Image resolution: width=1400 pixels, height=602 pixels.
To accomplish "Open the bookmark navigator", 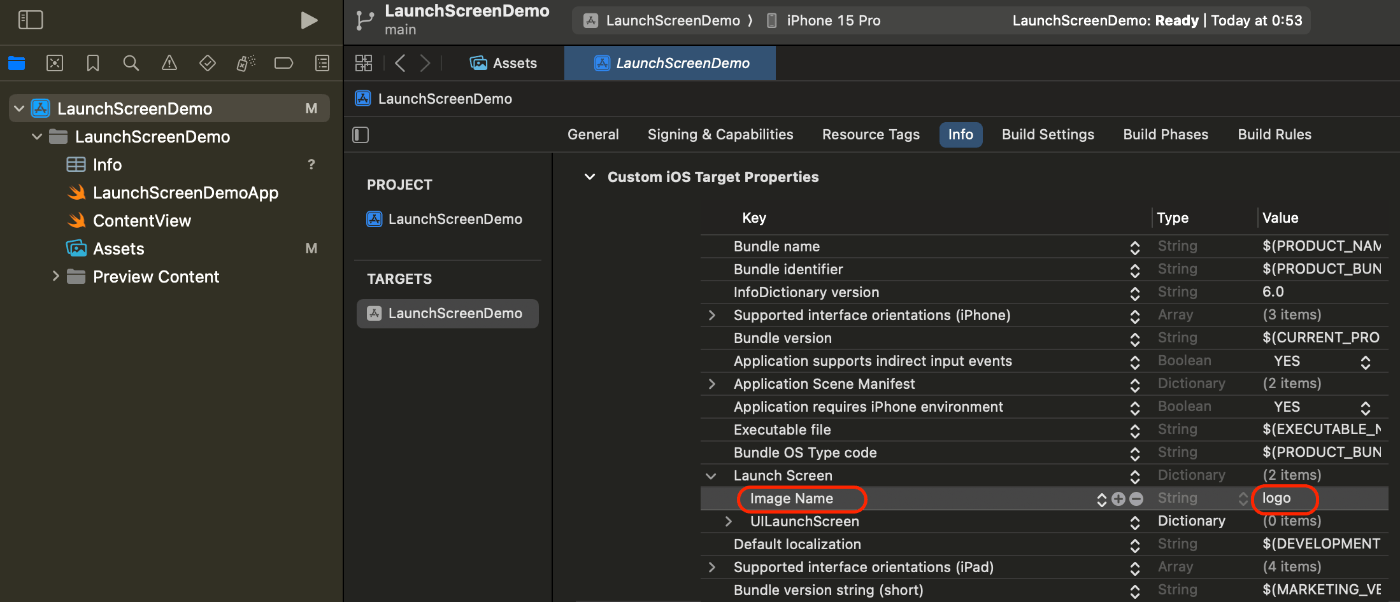I will [93, 63].
